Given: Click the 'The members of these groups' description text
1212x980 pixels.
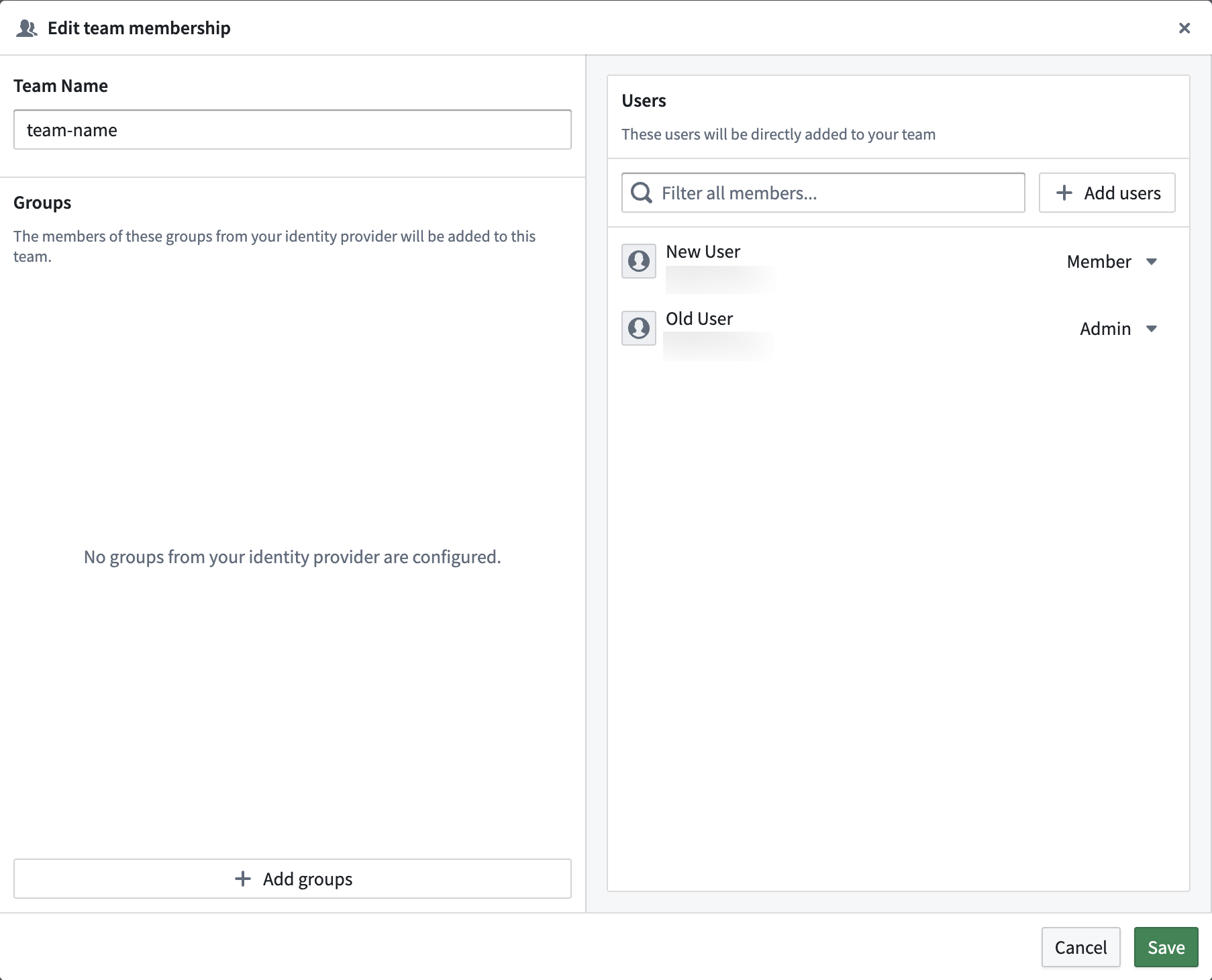Looking at the screenshot, I should point(274,246).
